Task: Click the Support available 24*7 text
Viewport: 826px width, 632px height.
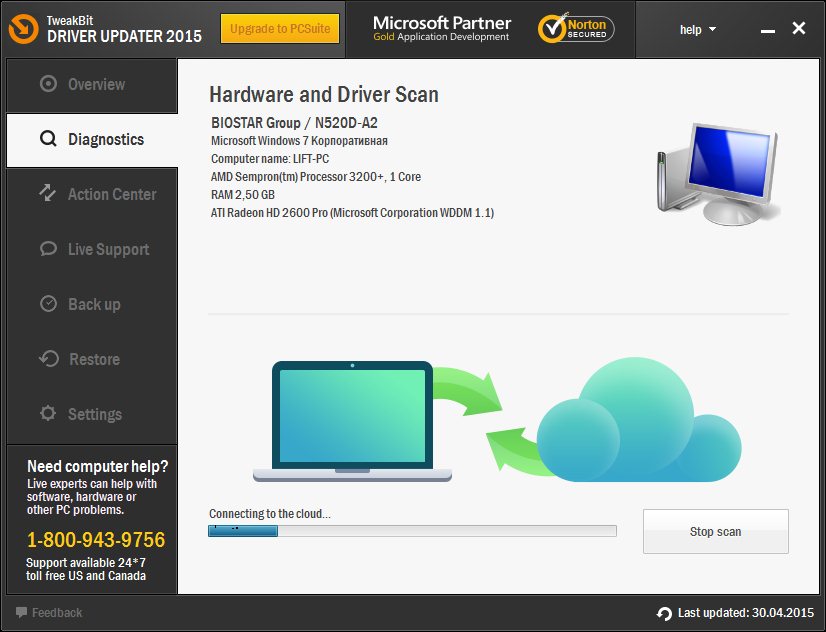Action: coord(86,562)
